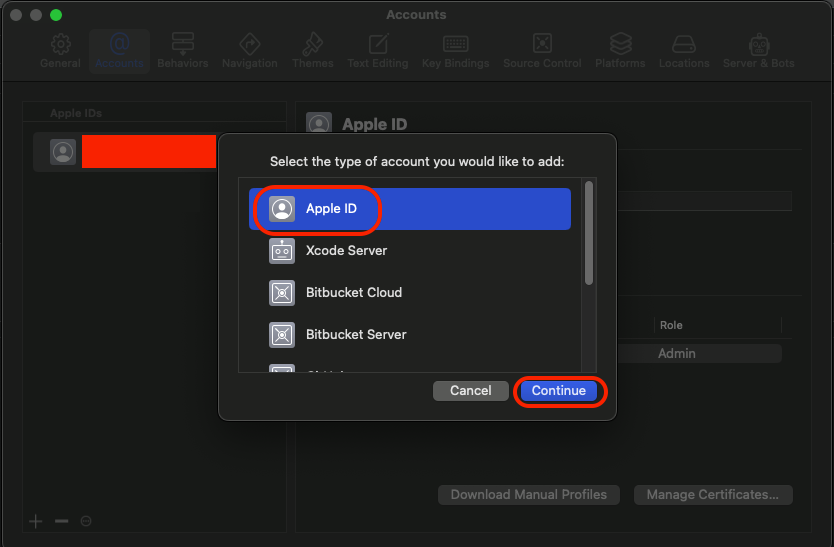Open the Platforms preferences tab
This screenshot has height=547, width=834.
tap(620, 51)
